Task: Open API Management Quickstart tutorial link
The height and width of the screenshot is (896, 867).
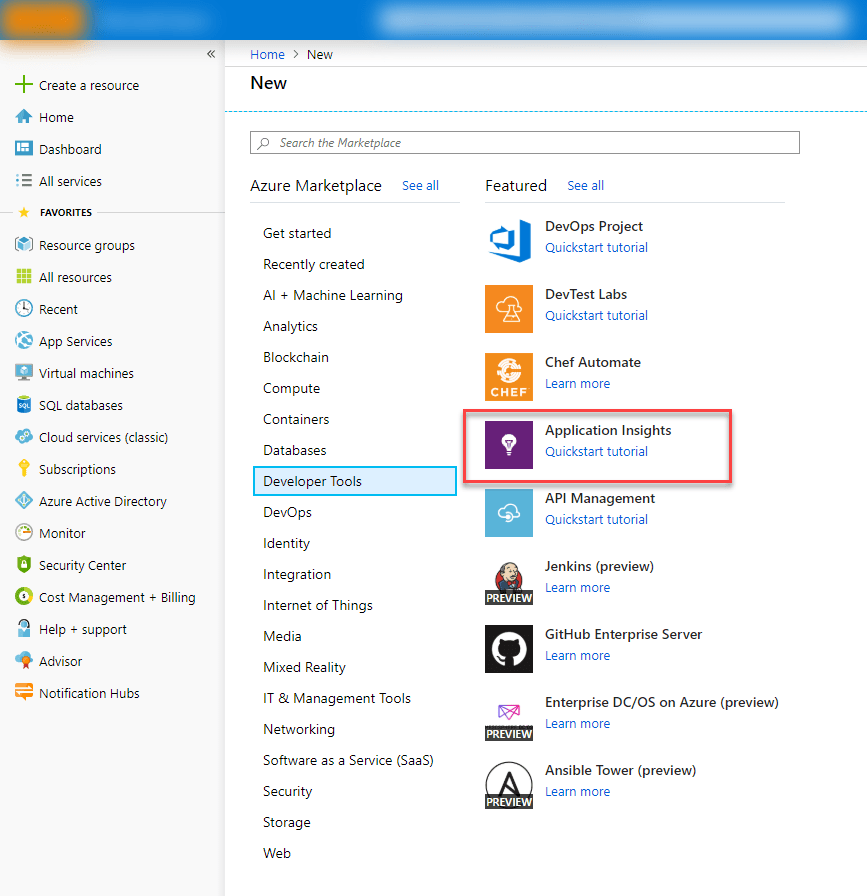Action: [596, 519]
